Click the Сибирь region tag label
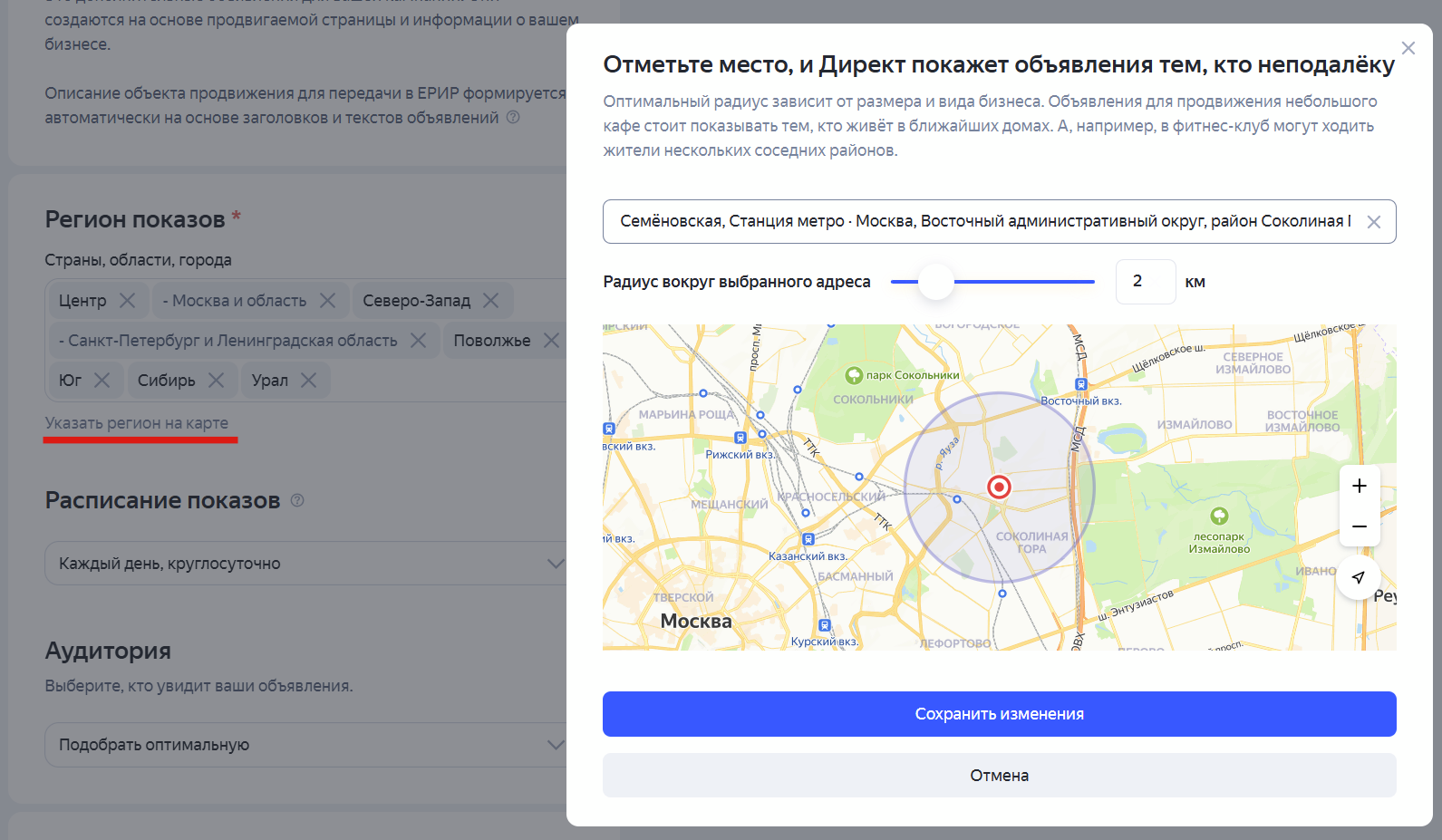 (167, 380)
